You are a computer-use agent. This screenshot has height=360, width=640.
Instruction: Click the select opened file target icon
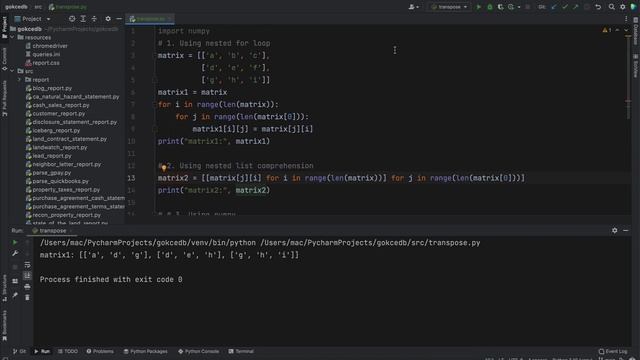pyautogui.click(x=72, y=19)
